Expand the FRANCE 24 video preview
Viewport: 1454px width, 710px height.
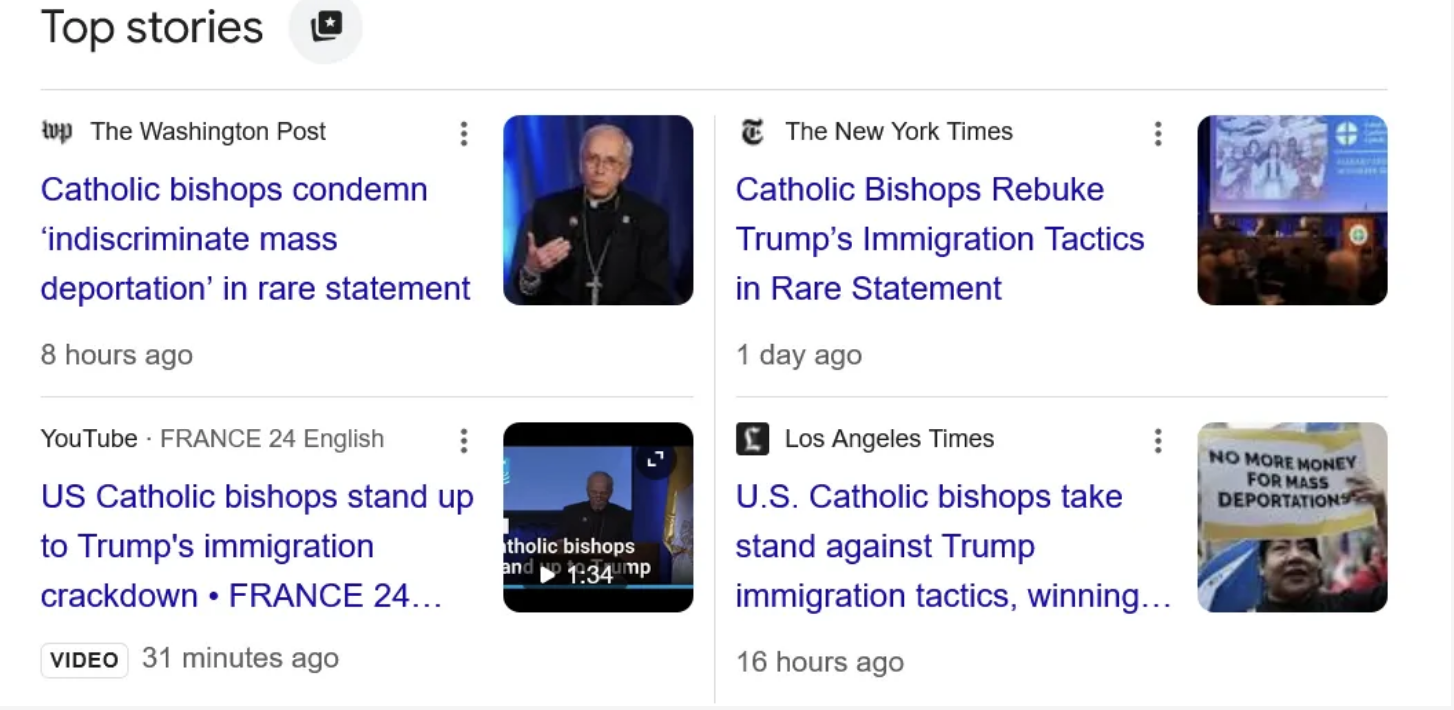tap(656, 459)
